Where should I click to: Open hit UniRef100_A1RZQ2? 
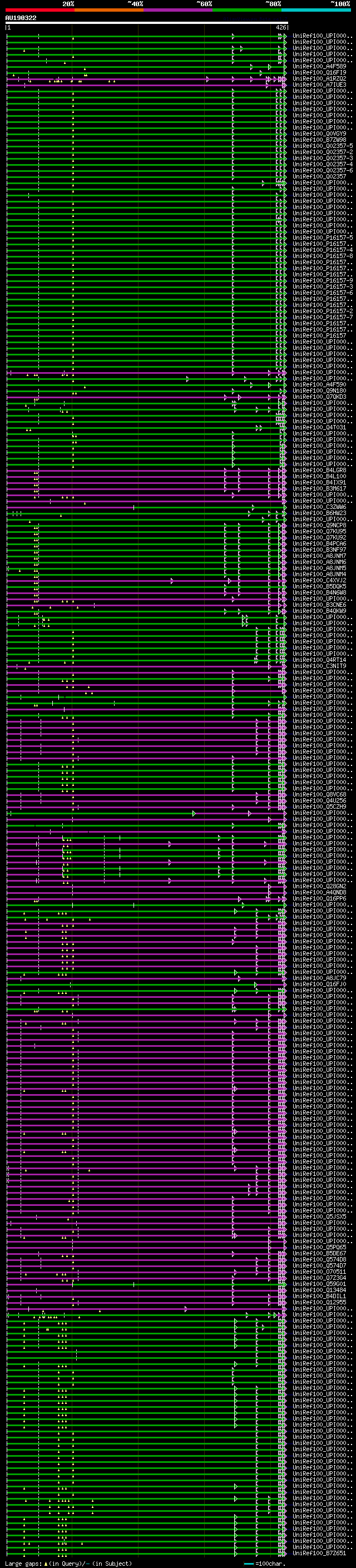319,79
